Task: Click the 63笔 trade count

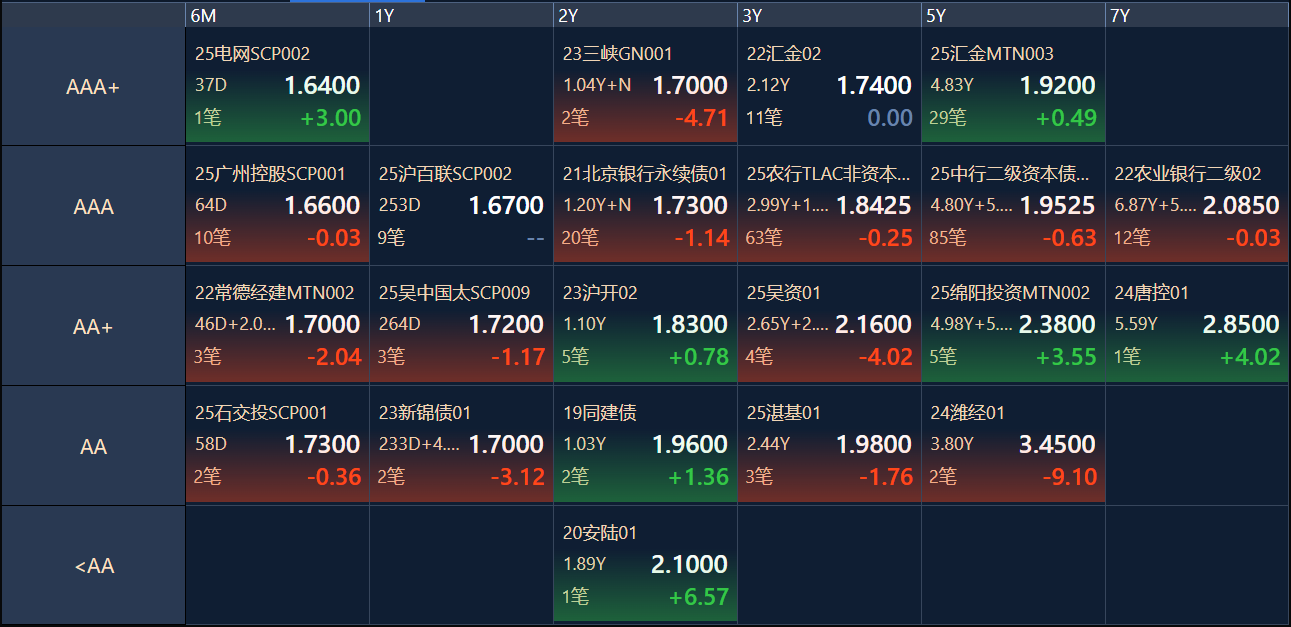Action: pos(764,238)
